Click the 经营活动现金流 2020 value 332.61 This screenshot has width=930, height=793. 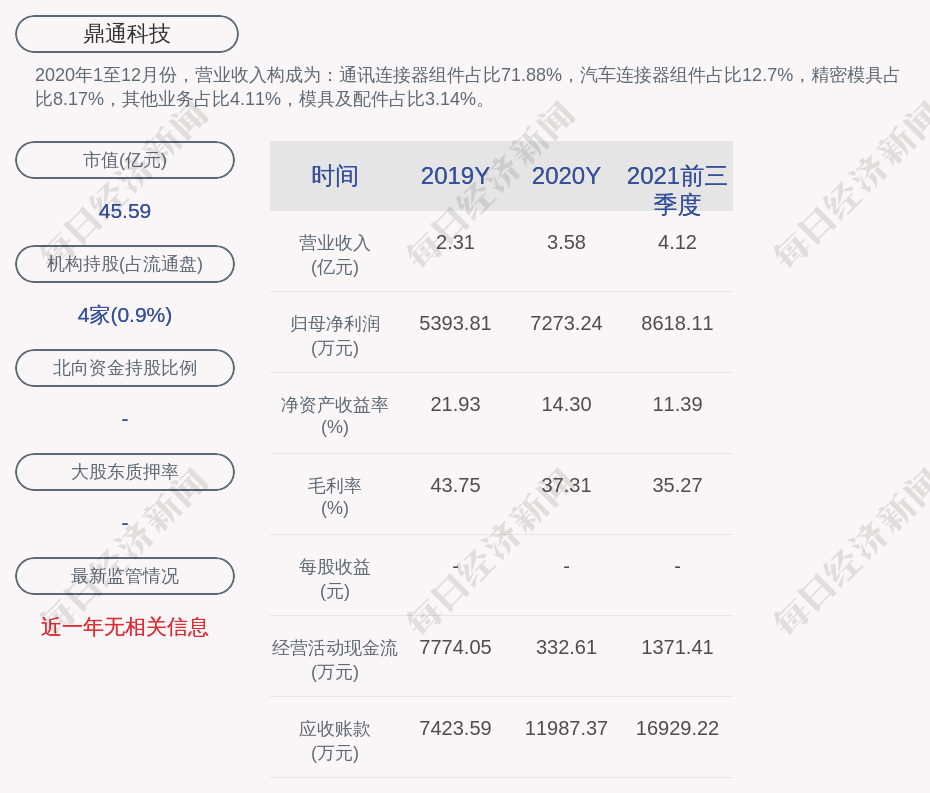[x=566, y=647]
